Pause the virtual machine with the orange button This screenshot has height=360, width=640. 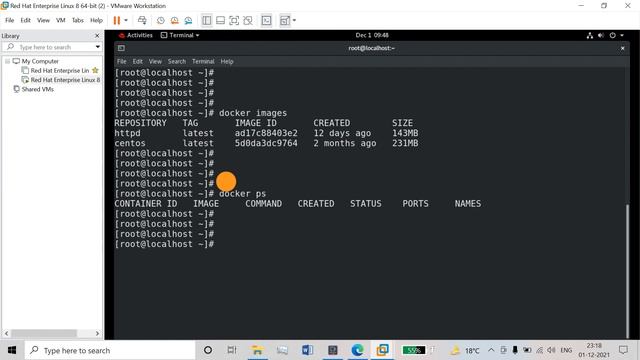coord(117,20)
